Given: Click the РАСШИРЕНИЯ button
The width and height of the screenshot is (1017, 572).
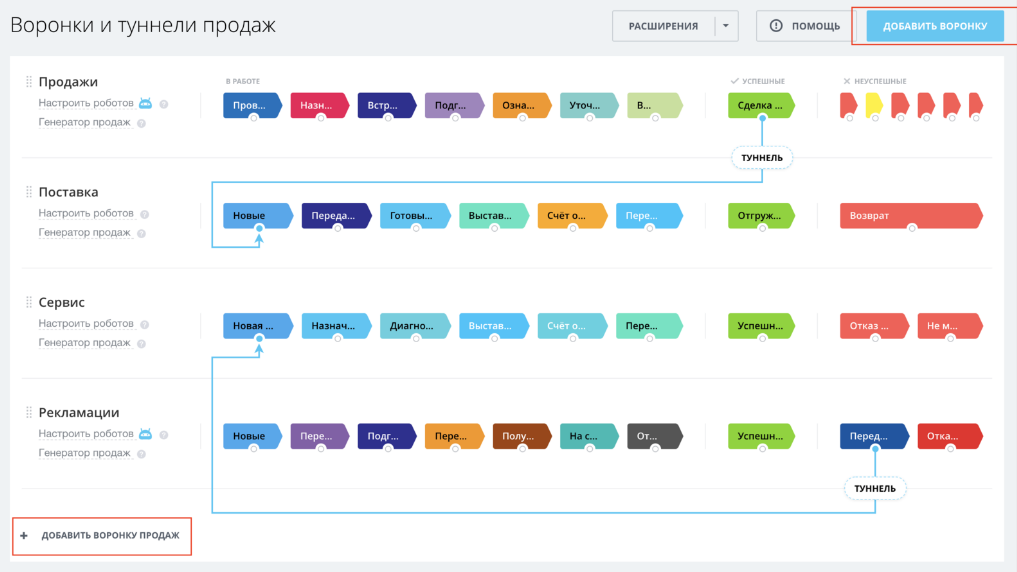Looking at the screenshot, I should (x=664, y=26).
